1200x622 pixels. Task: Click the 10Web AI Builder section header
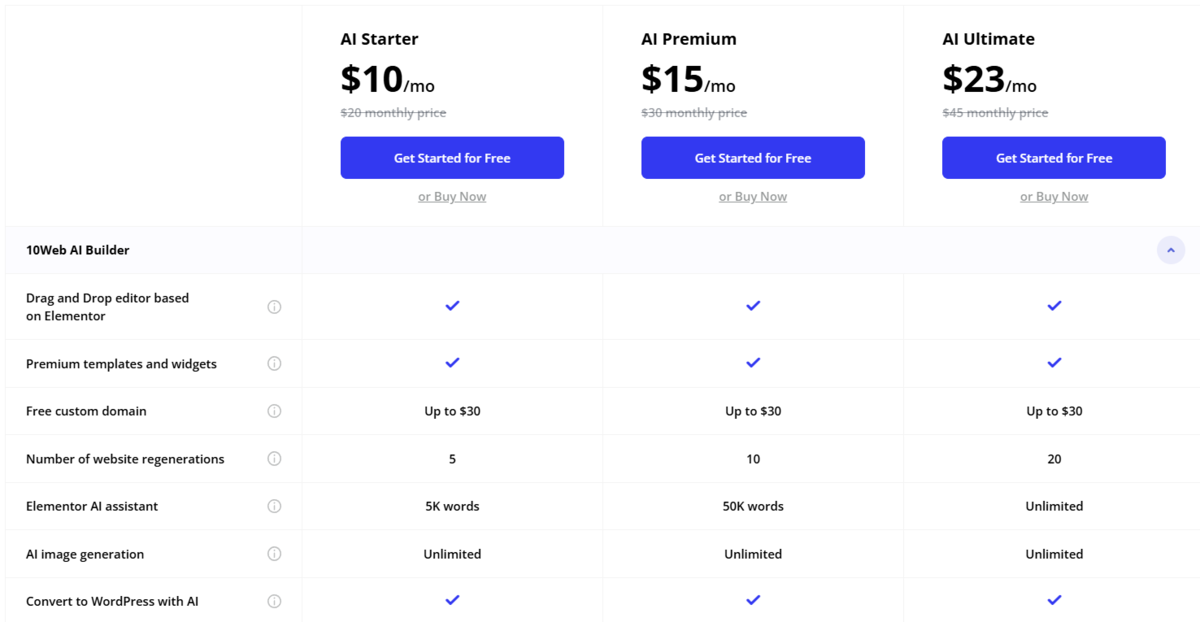coord(602,250)
